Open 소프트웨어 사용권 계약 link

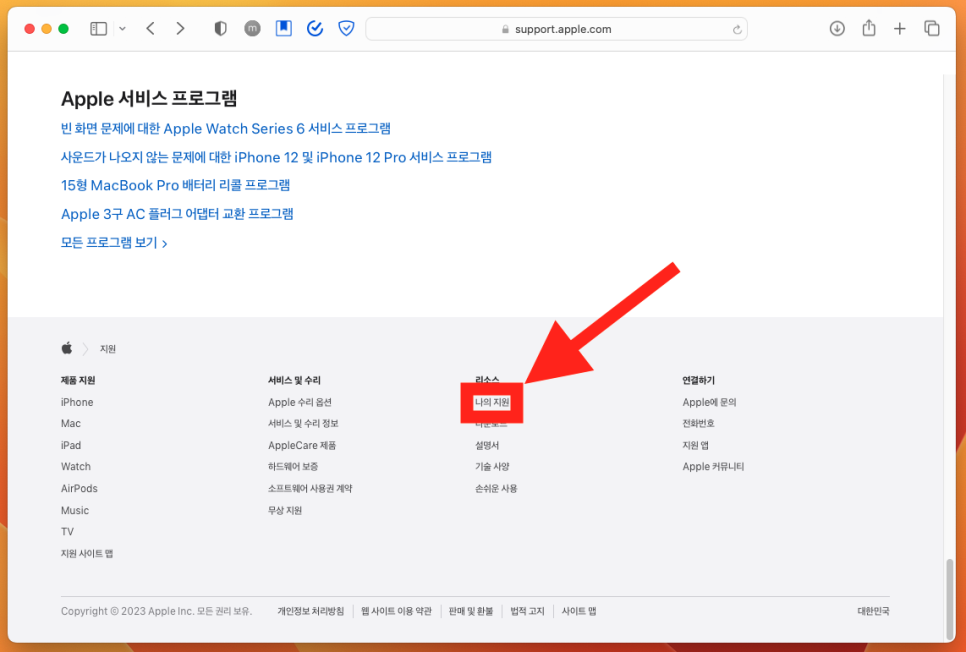pos(310,488)
